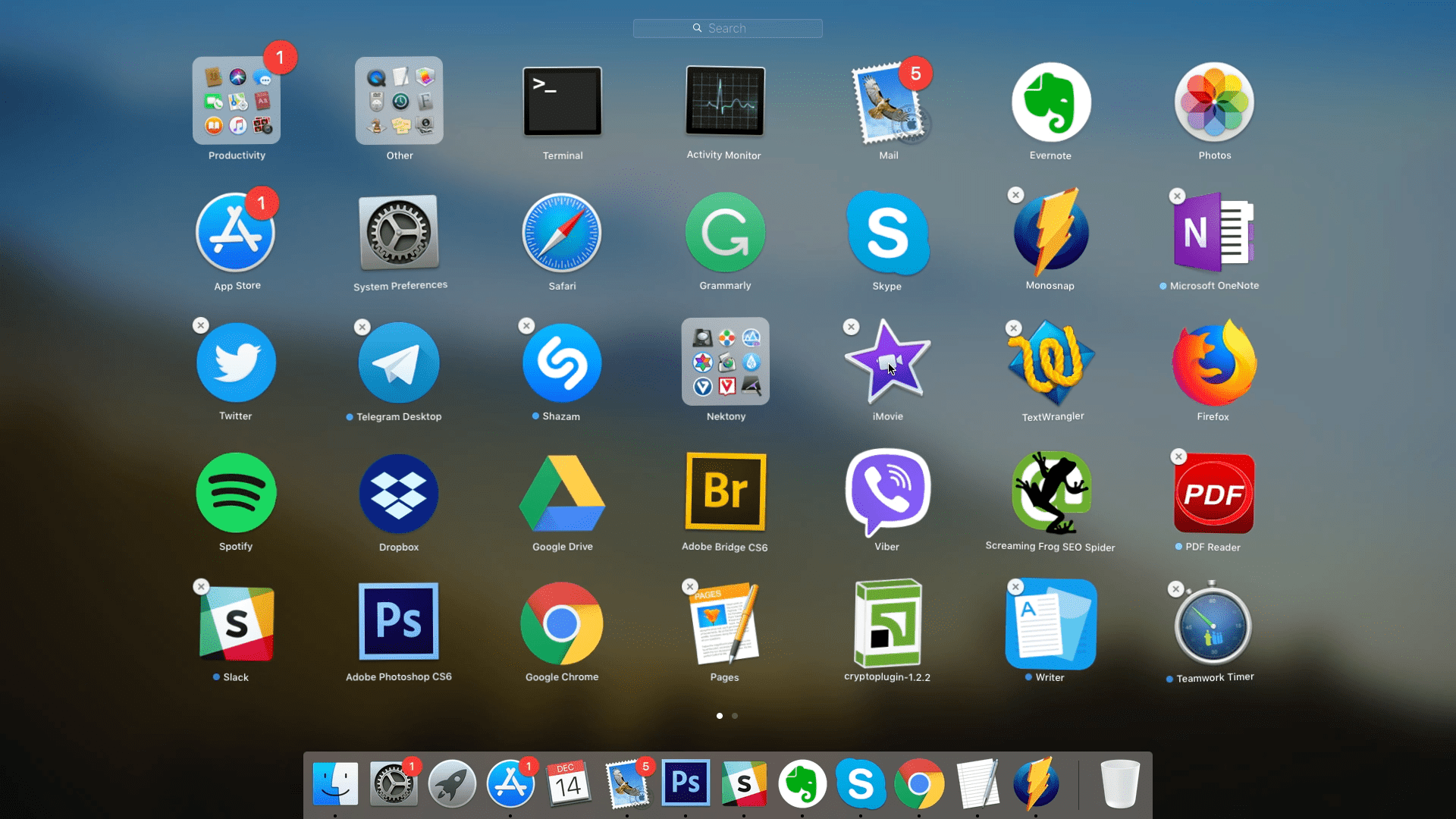Remove PDF Reader with delete badge
This screenshot has height=819, width=1456.
tap(1178, 457)
